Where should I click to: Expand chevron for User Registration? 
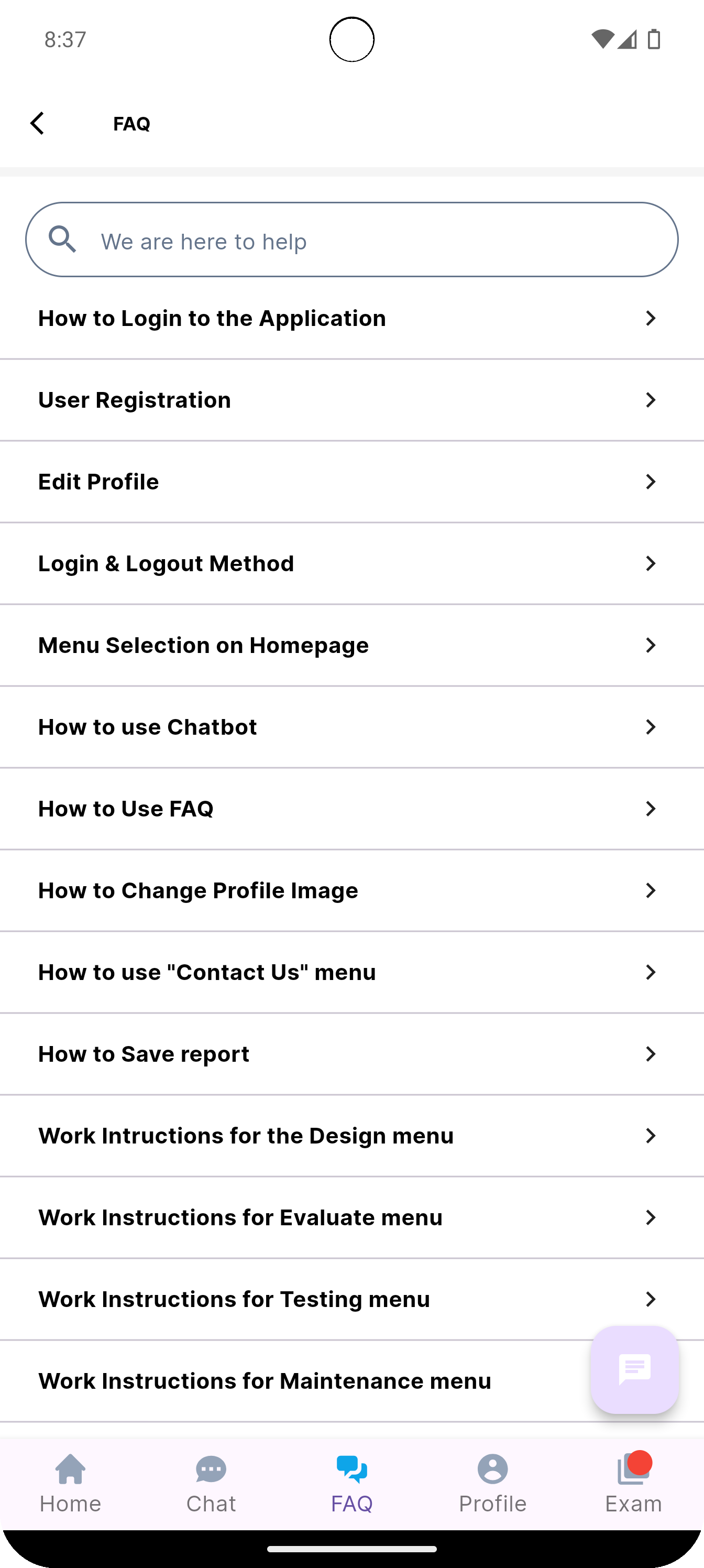tap(651, 400)
